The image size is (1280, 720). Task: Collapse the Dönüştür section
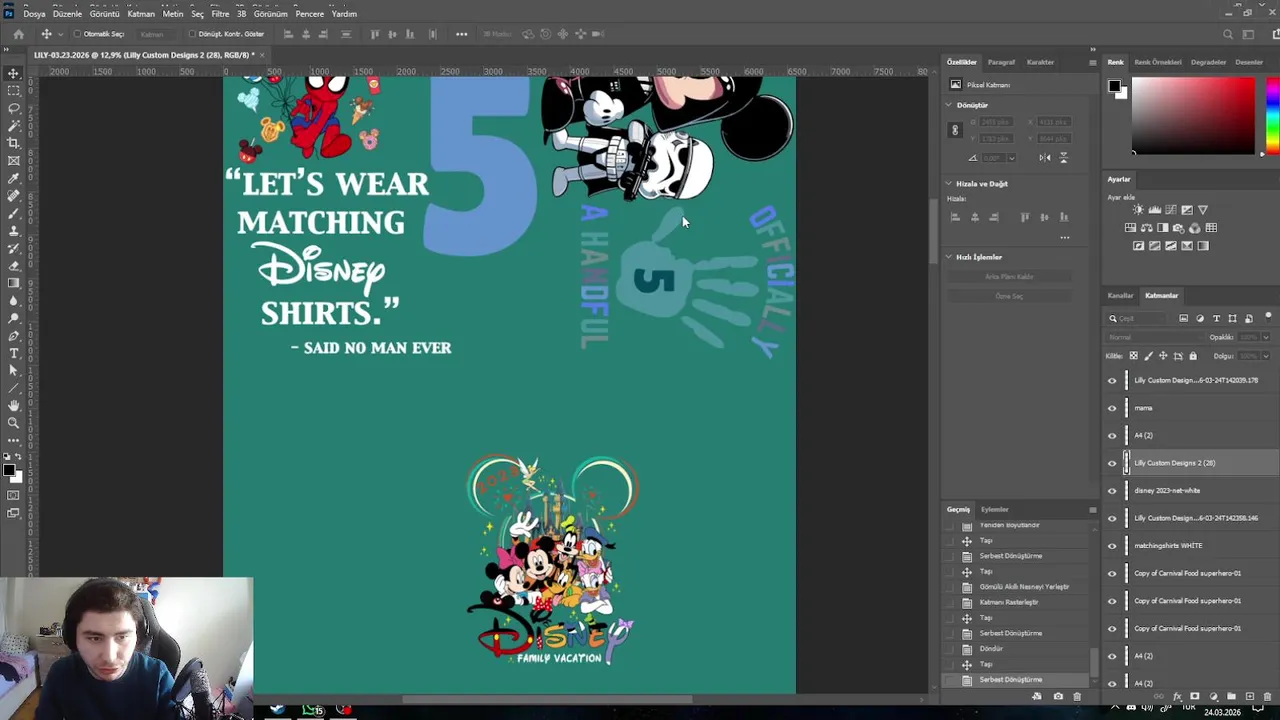[x=949, y=105]
